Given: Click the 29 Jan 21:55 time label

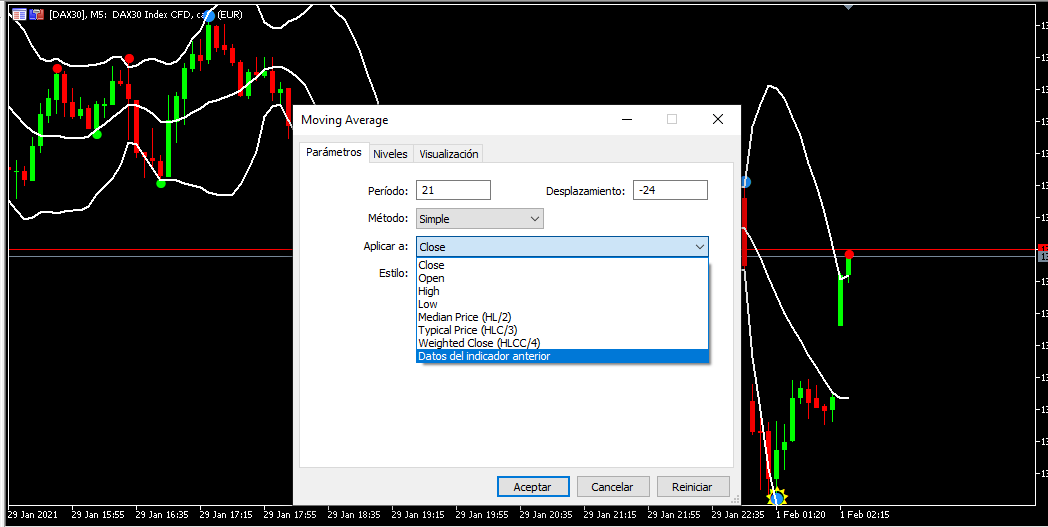Looking at the screenshot, I should [674, 514].
